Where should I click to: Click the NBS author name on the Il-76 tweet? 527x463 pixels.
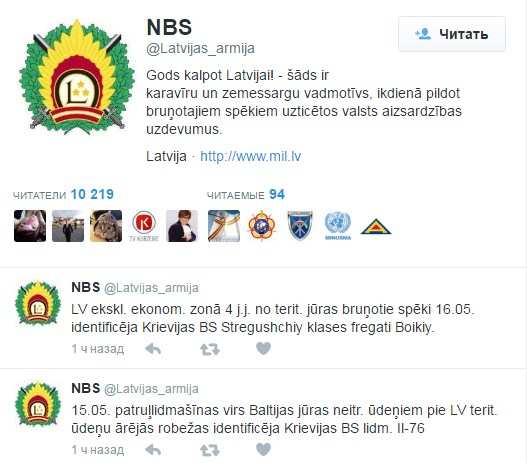click(86, 388)
